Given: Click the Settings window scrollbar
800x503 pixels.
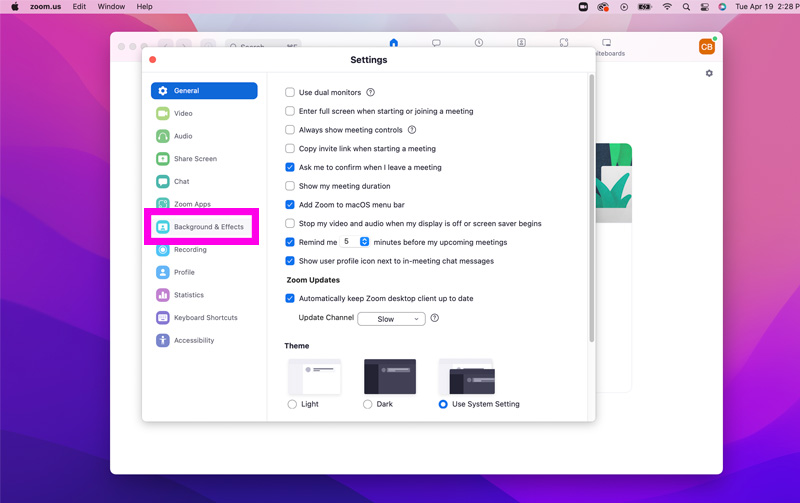Looking at the screenshot, I should tap(592, 208).
